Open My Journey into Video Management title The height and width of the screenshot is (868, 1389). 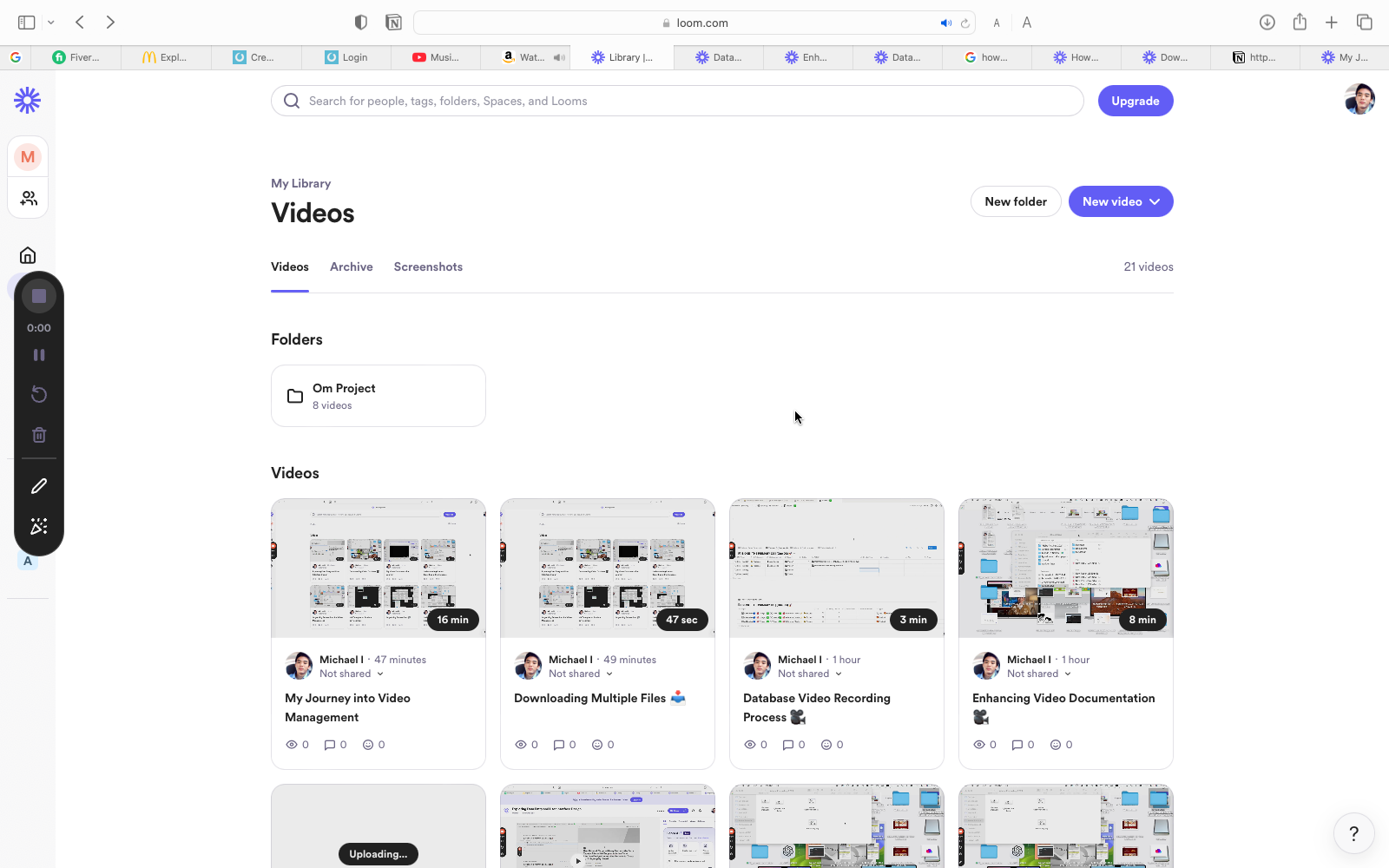click(347, 707)
